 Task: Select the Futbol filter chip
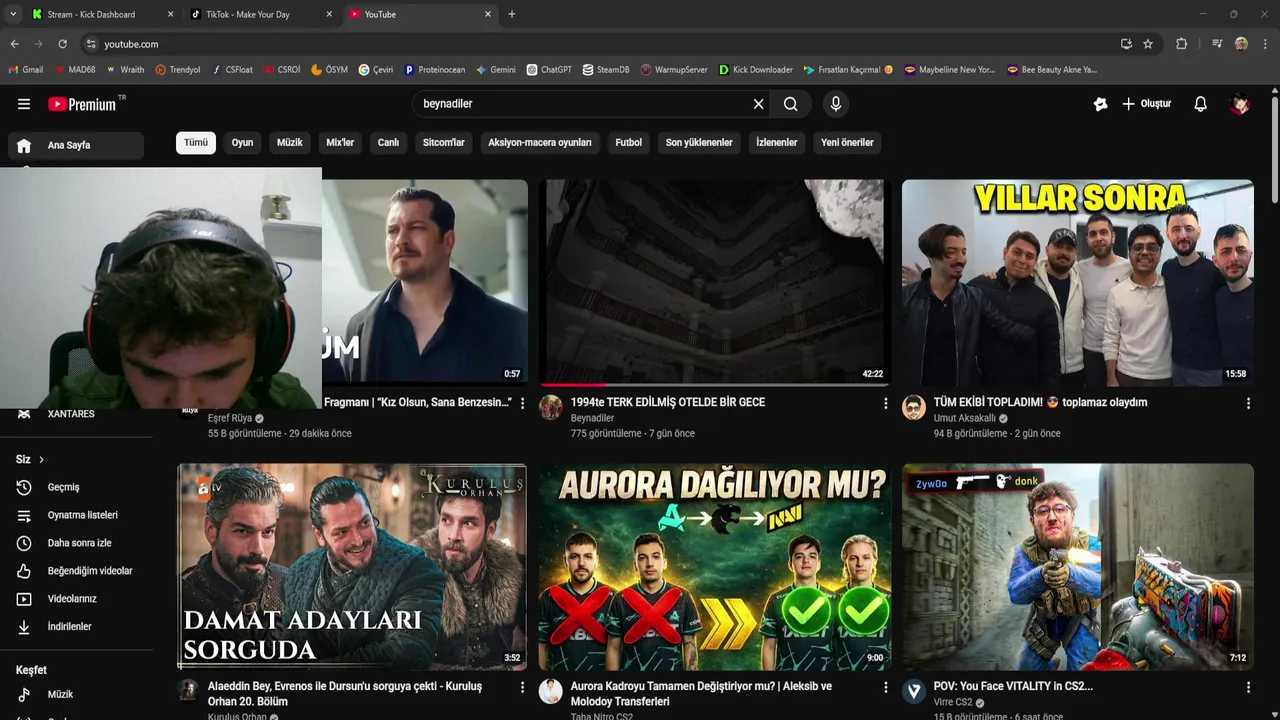[629, 142]
